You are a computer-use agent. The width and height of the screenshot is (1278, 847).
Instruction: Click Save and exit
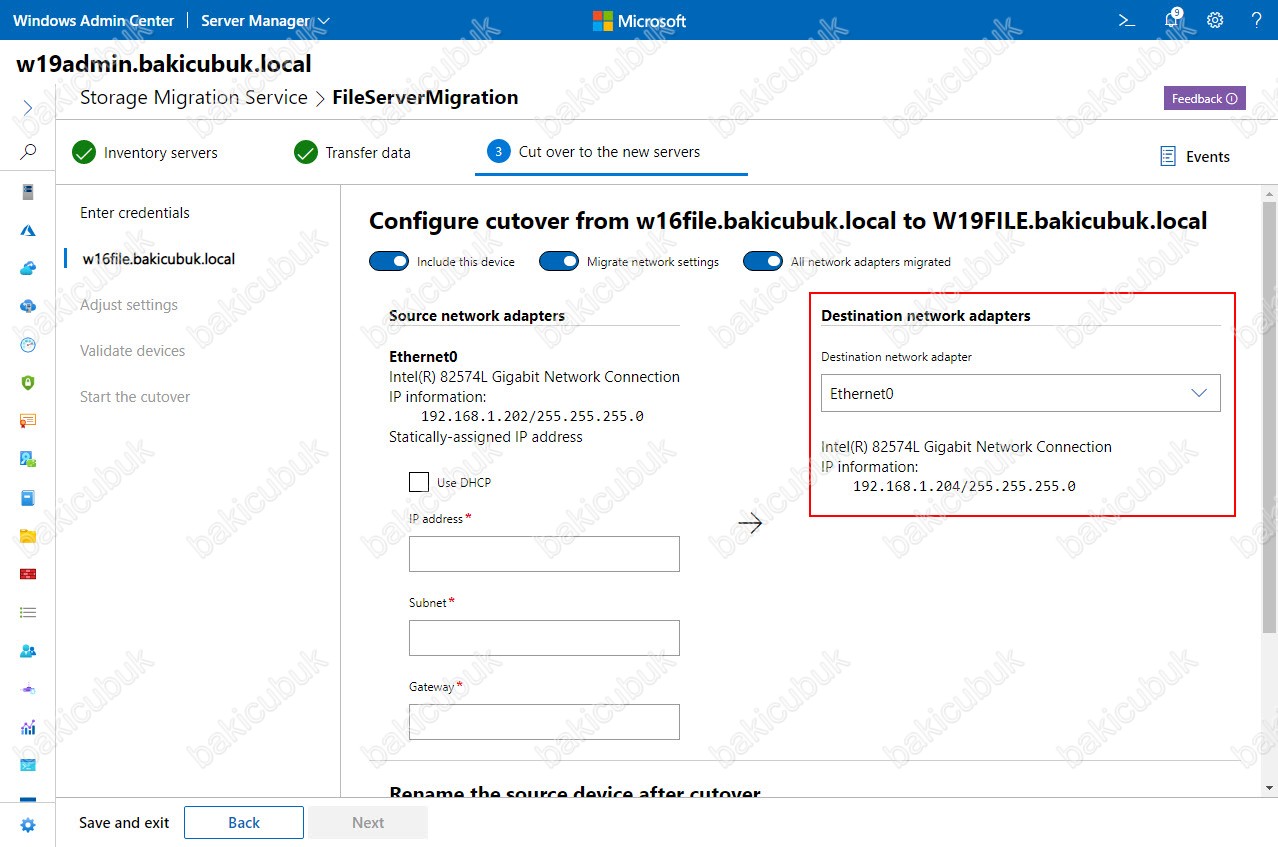[x=124, y=822]
